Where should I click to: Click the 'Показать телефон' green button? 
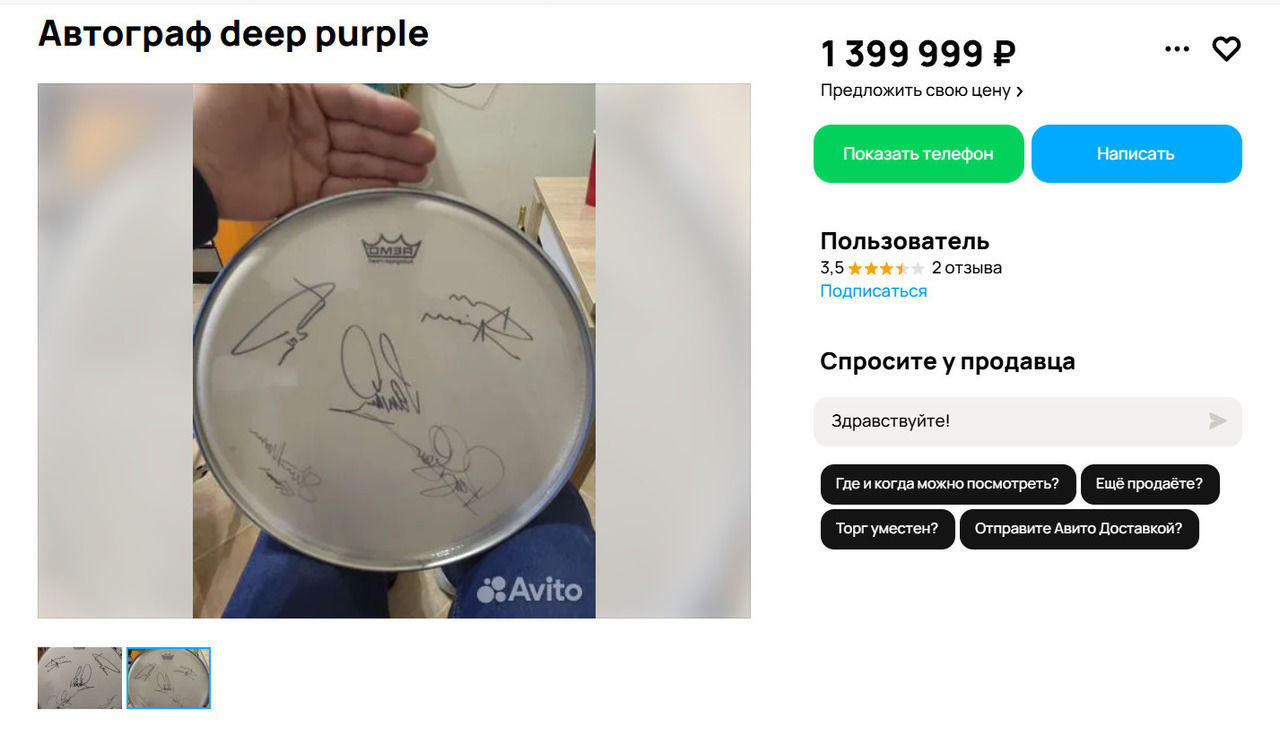click(918, 154)
